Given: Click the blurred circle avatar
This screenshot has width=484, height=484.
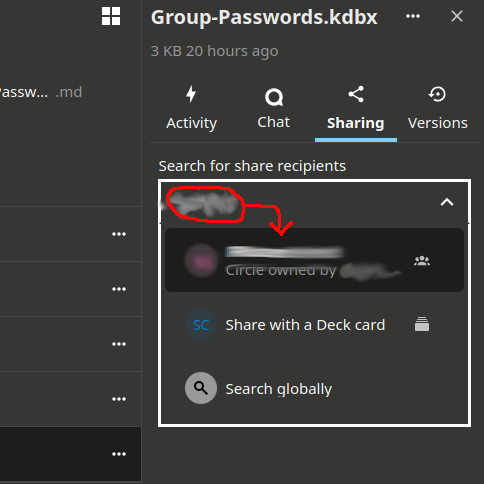Looking at the screenshot, I should click(x=201, y=260).
